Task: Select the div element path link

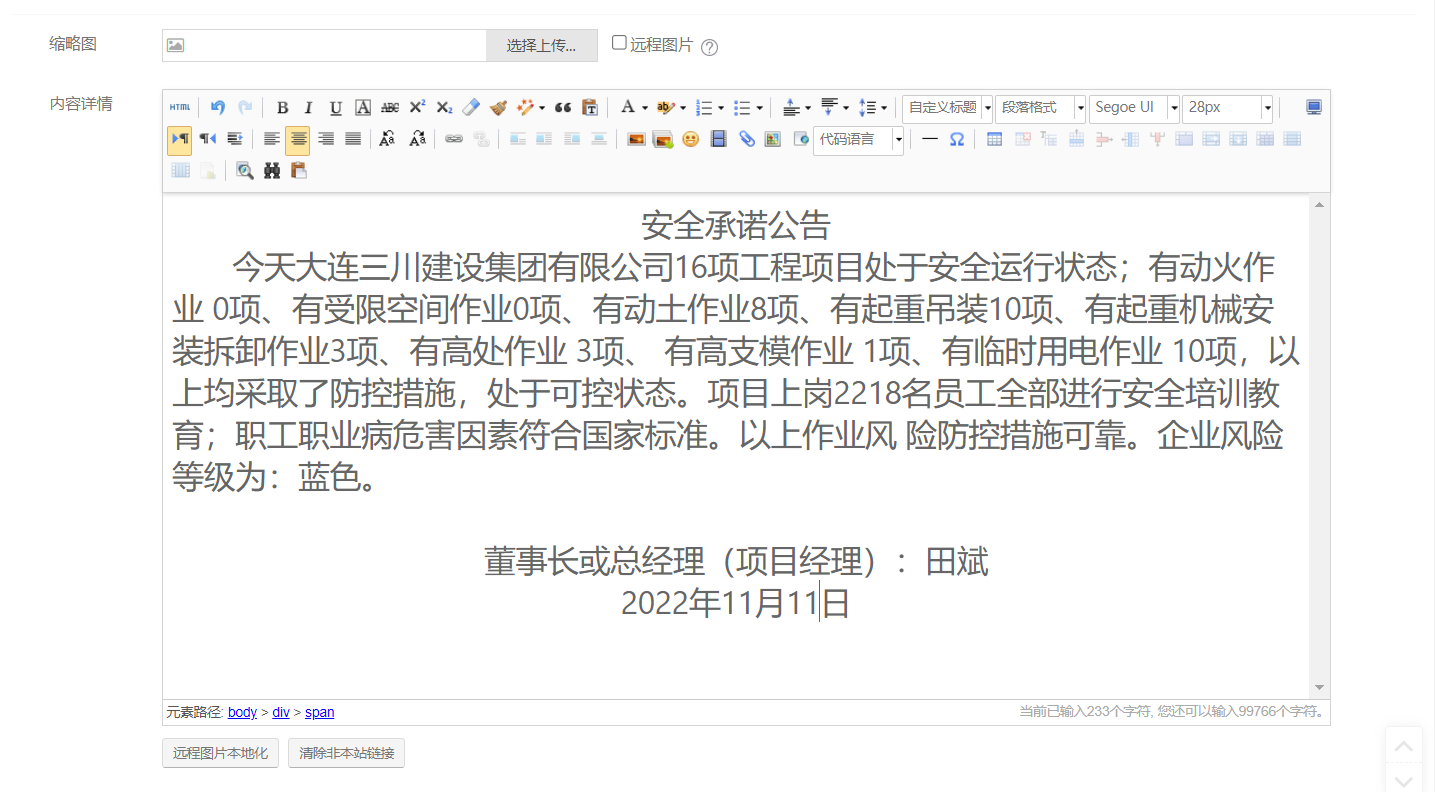Action: (281, 712)
